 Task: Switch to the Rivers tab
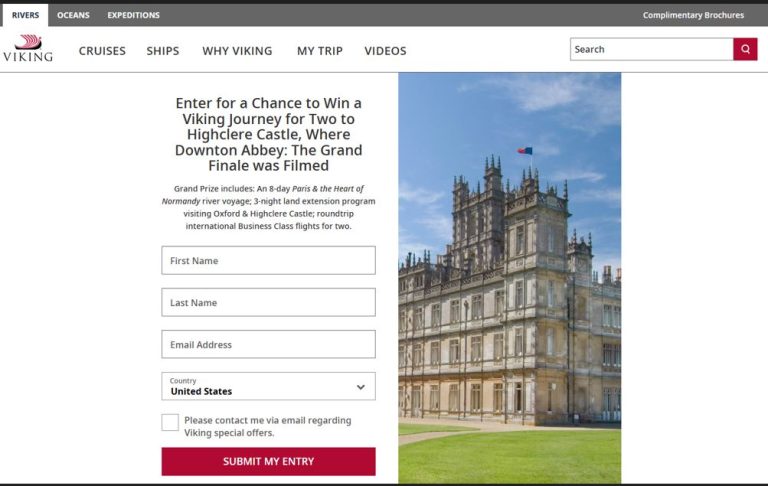click(25, 15)
